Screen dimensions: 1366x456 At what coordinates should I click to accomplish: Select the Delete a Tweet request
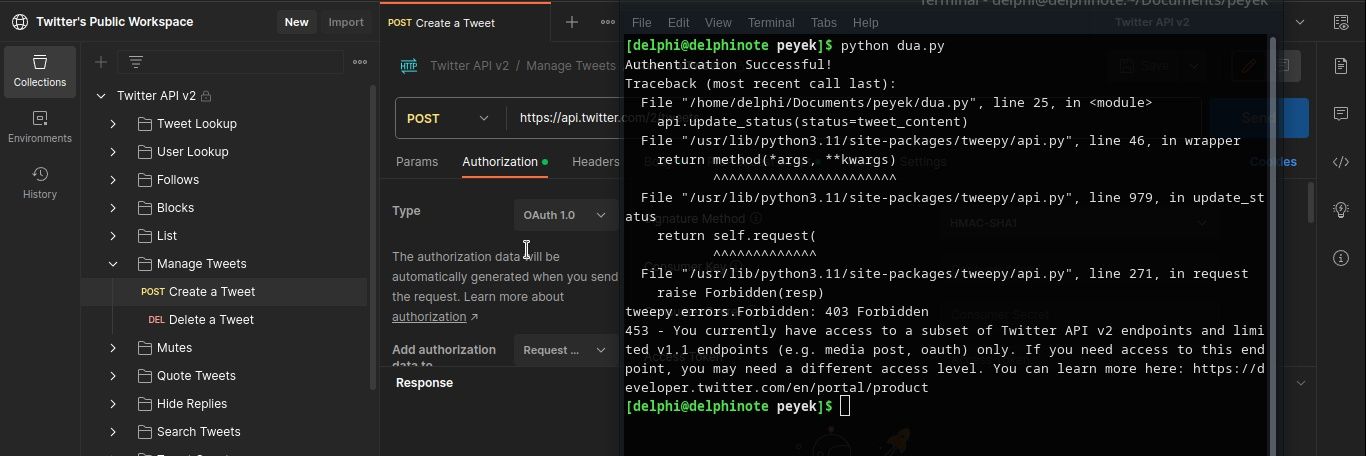click(x=224, y=320)
